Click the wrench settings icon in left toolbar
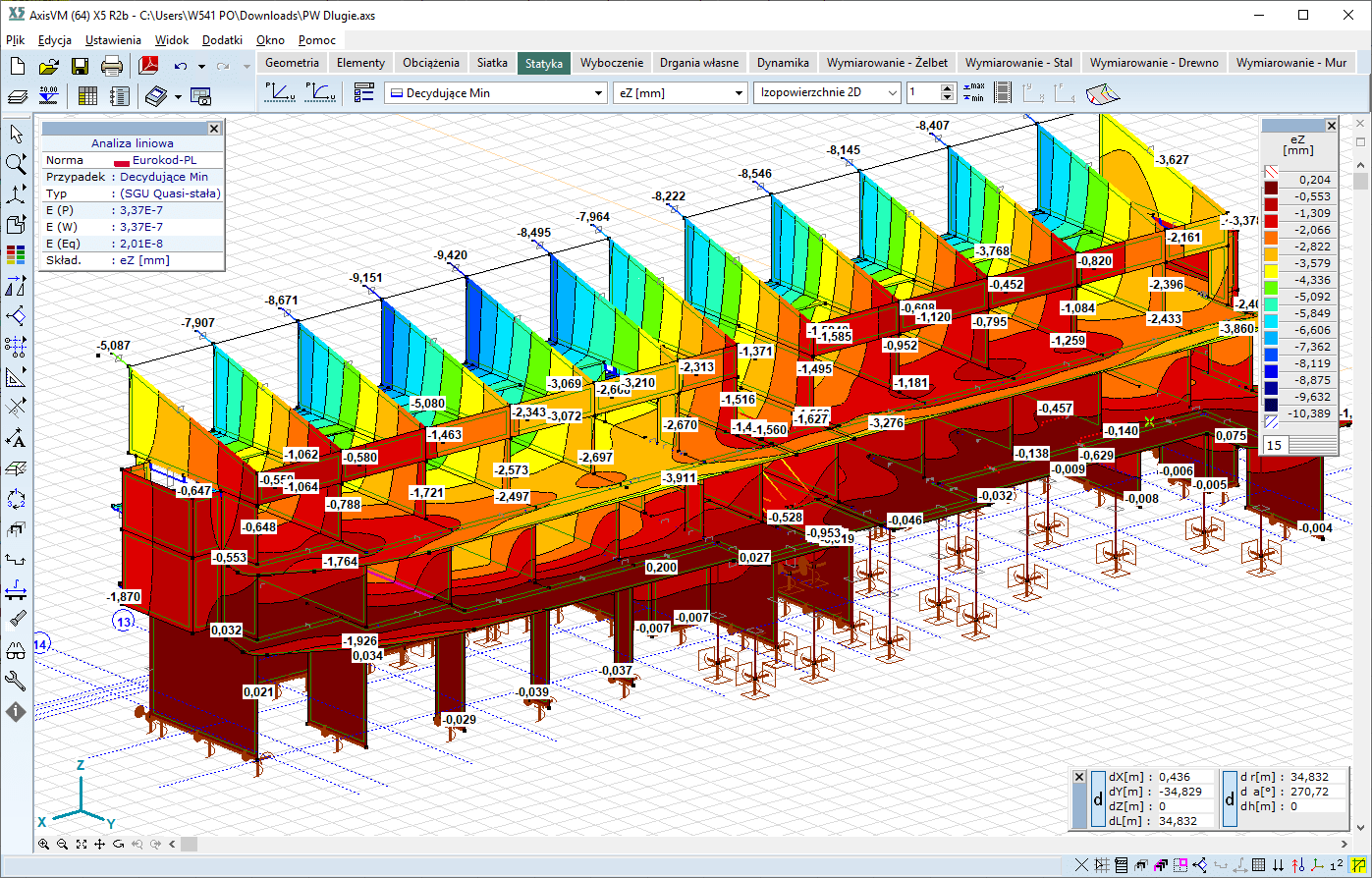Viewport: 1372px width, 878px height. [x=16, y=680]
